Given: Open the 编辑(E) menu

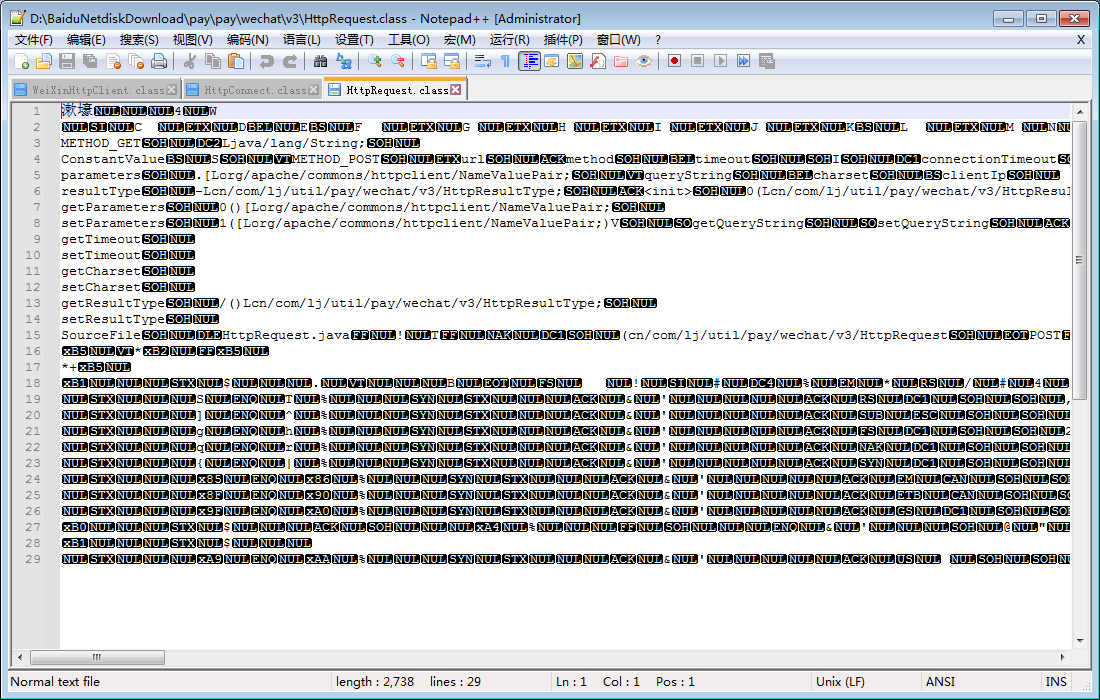Looking at the screenshot, I should point(86,40).
